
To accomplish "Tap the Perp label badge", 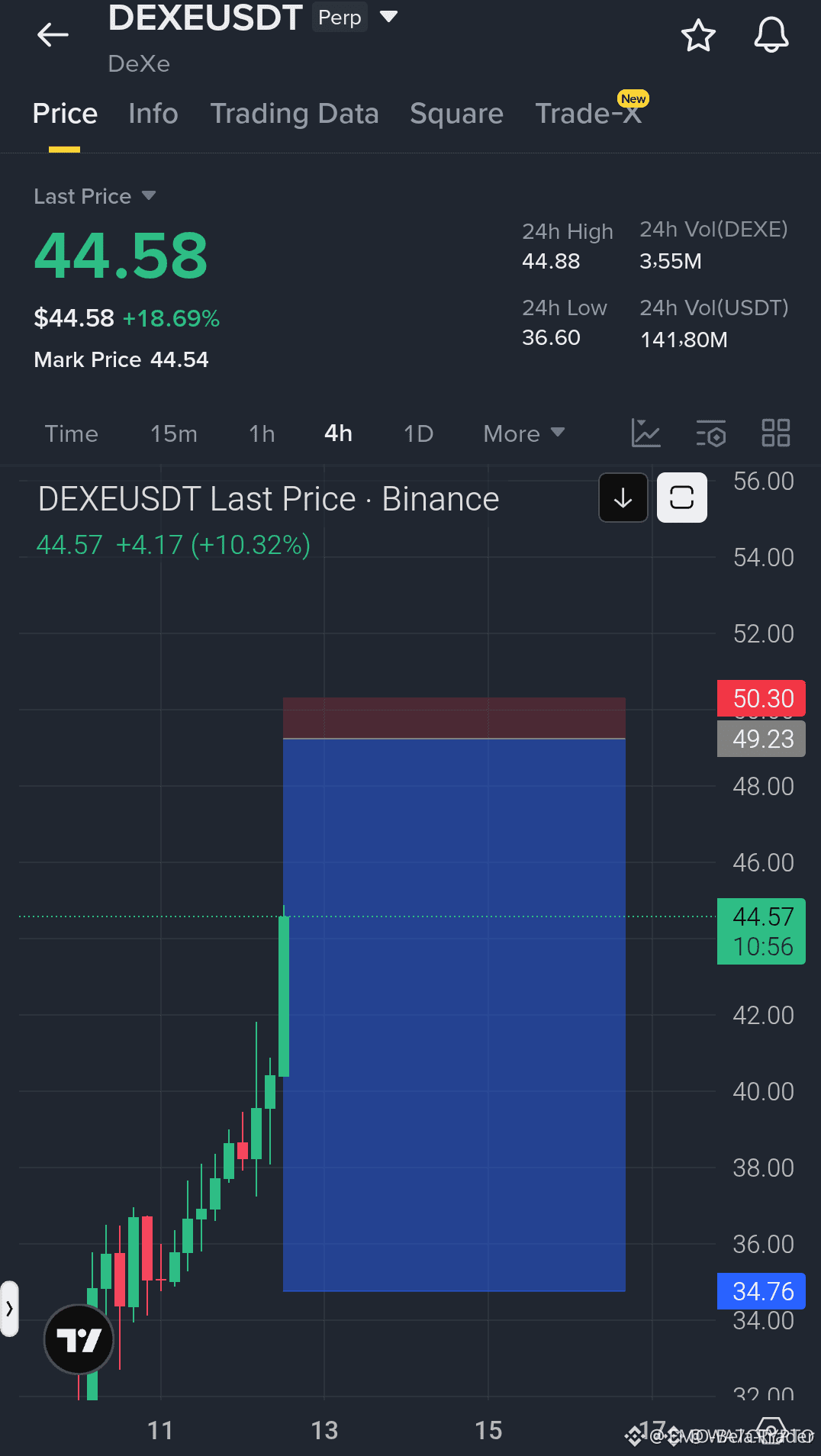I will click(340, 17).
